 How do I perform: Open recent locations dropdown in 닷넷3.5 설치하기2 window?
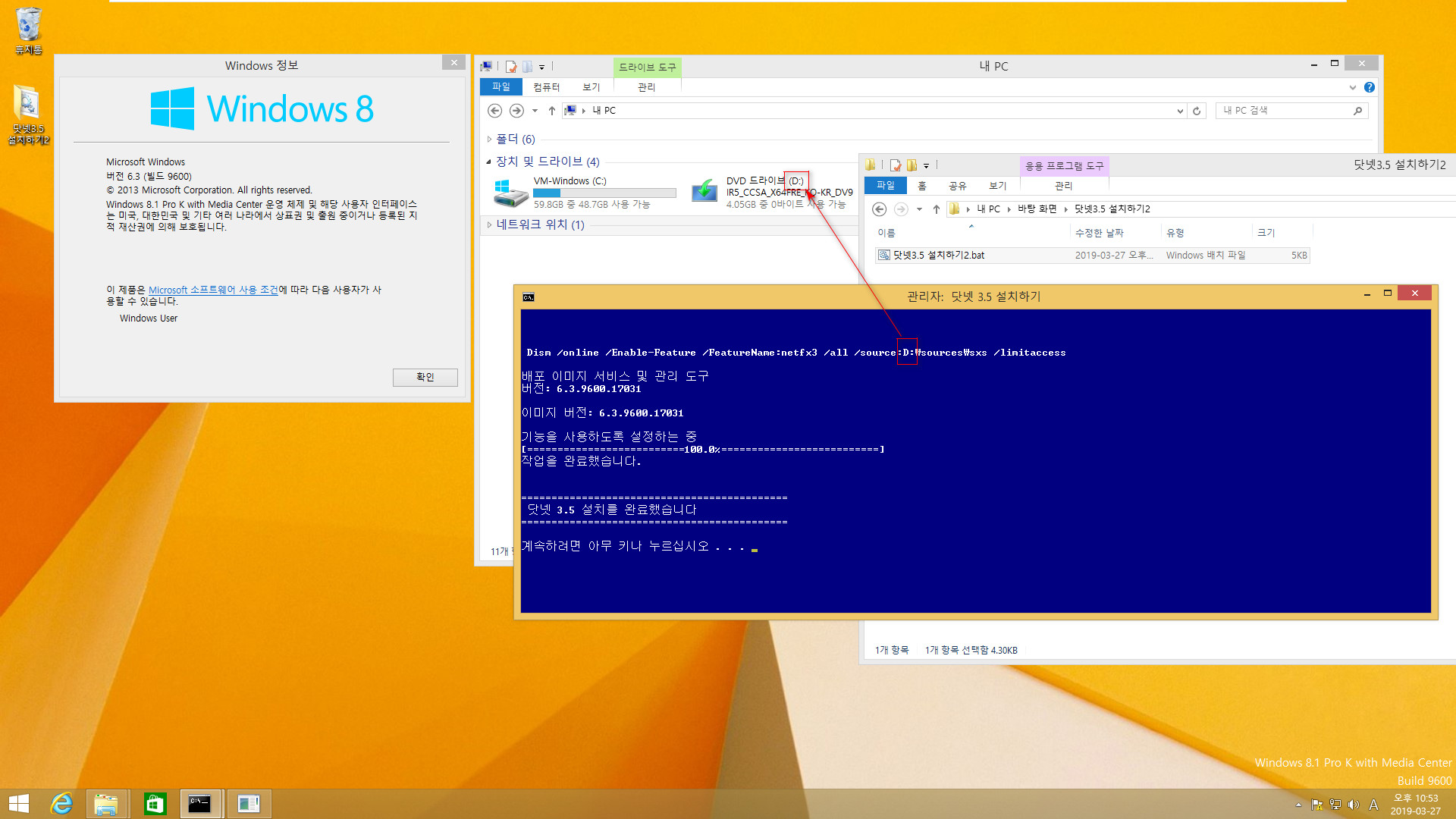coord(919,209)
